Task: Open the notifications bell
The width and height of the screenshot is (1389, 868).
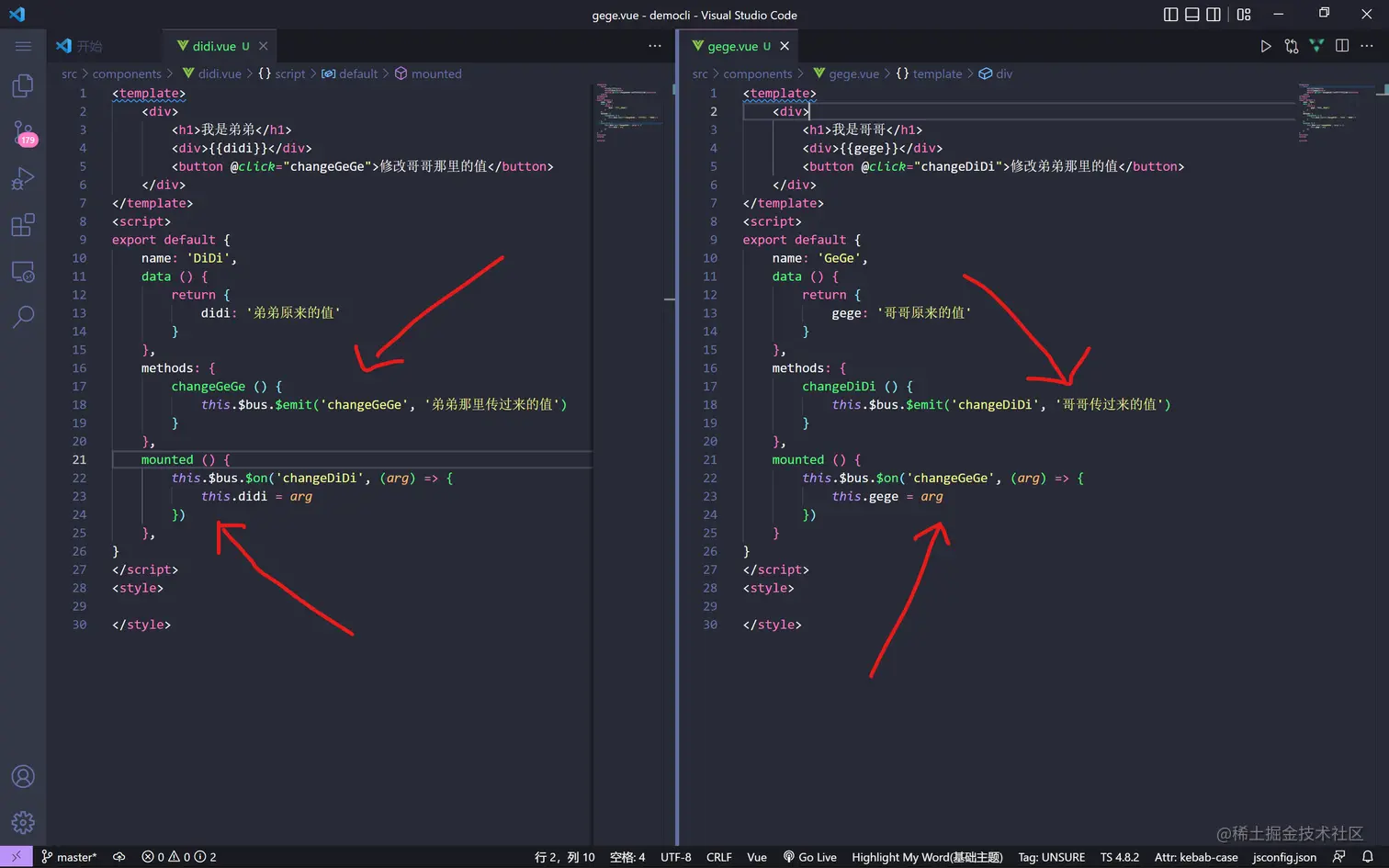Action: coord(1368,857)
